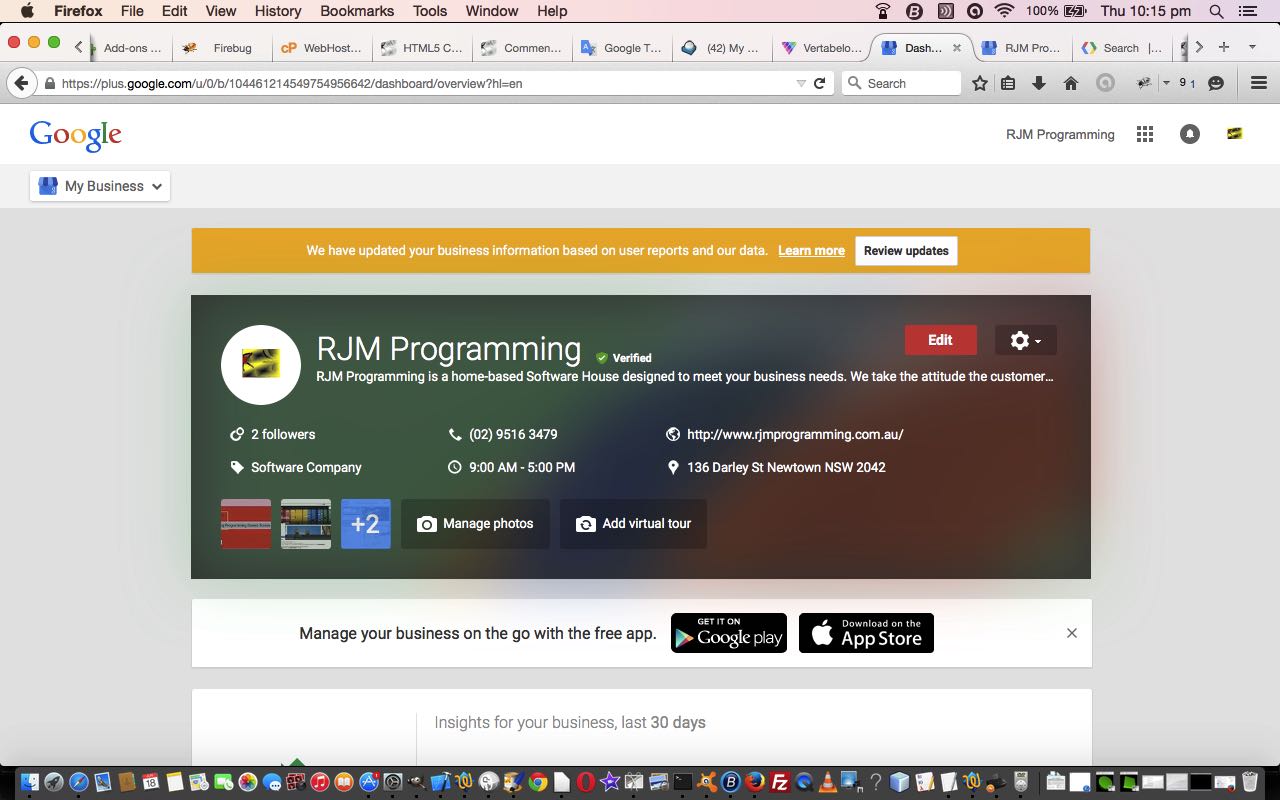Open the Bookmarks menu

tap(357, 11)
